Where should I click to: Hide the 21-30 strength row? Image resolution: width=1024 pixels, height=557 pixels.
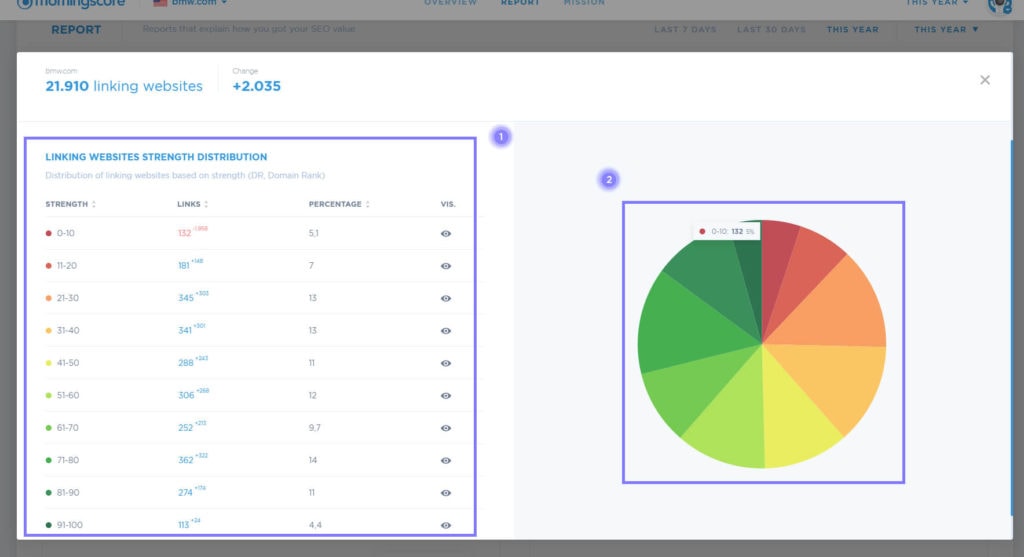(x=445, y=298)
